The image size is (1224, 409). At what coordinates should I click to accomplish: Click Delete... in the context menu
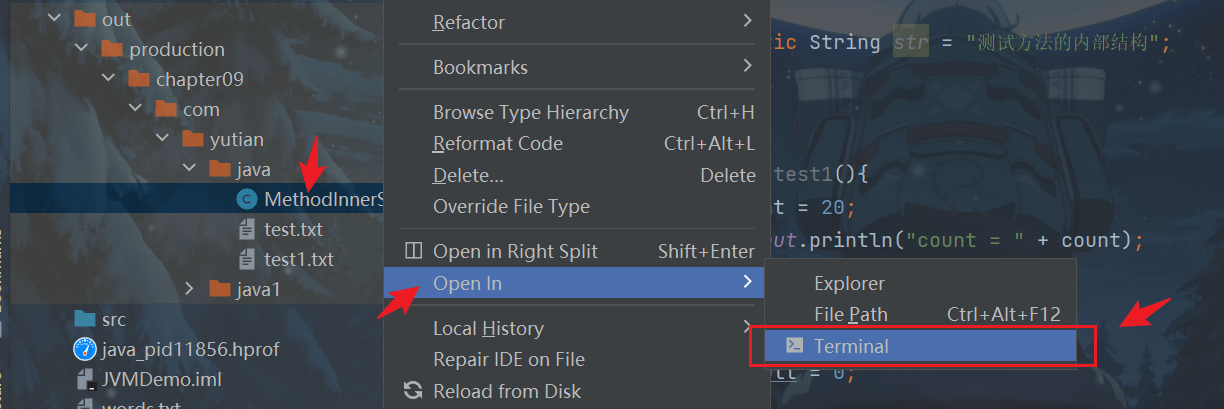[x=467, y=175]
